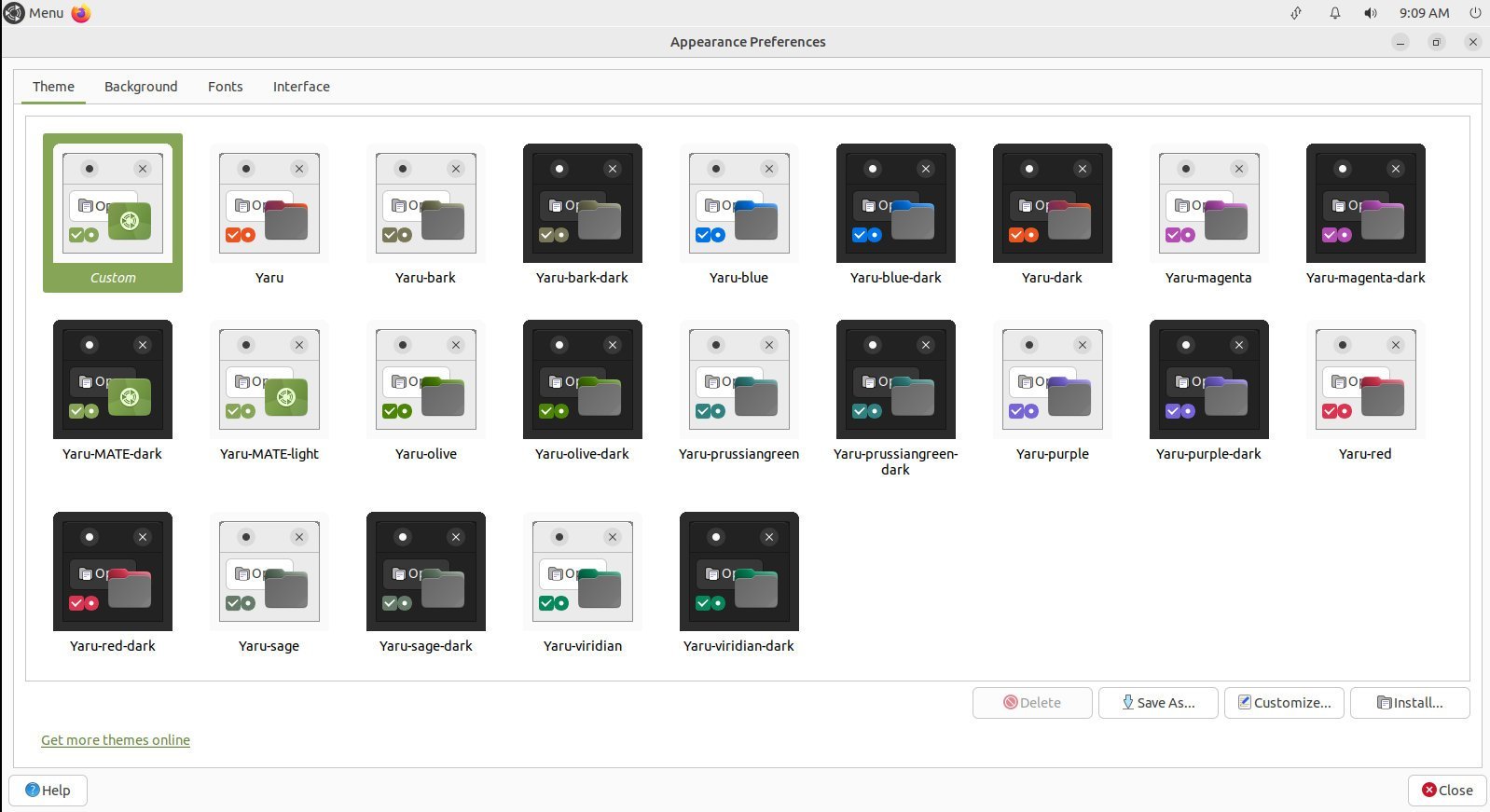The width and height of the screenshot is (1490, 812).
Task: Pick the Yaru-sage theme icon
Action: [269, 572]
